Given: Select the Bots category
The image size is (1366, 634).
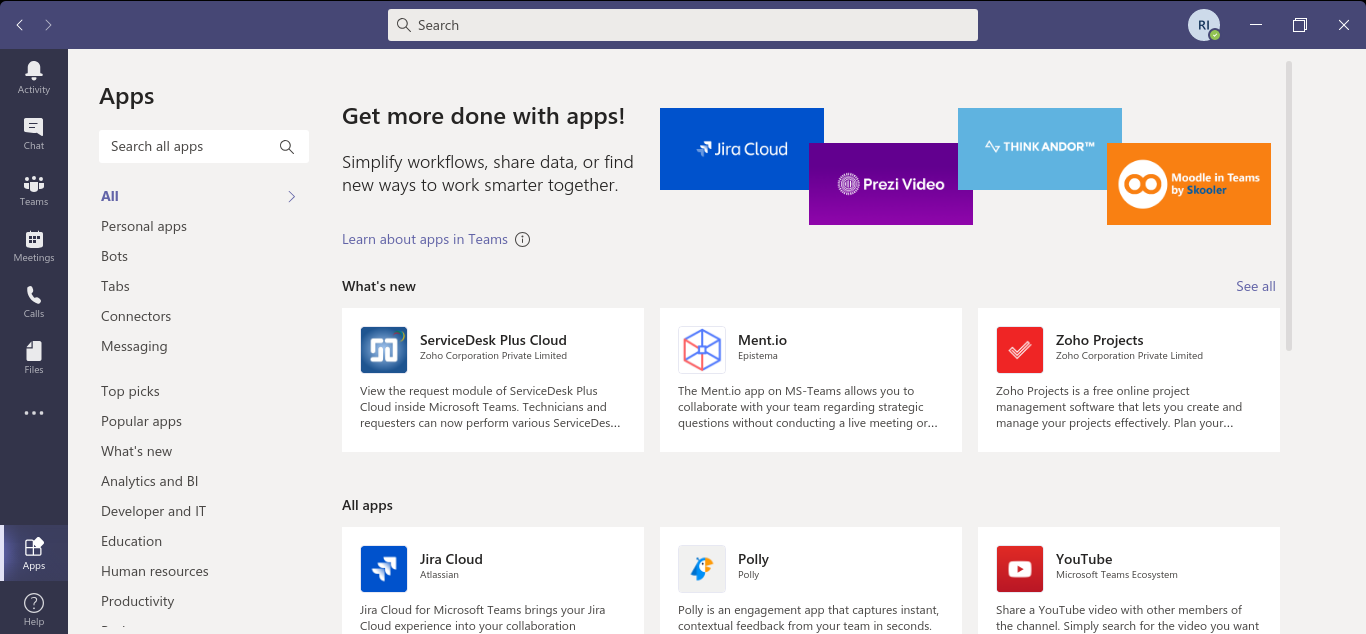Looking at the screenshot, I should pyautogui.click(x=114, y=257).
